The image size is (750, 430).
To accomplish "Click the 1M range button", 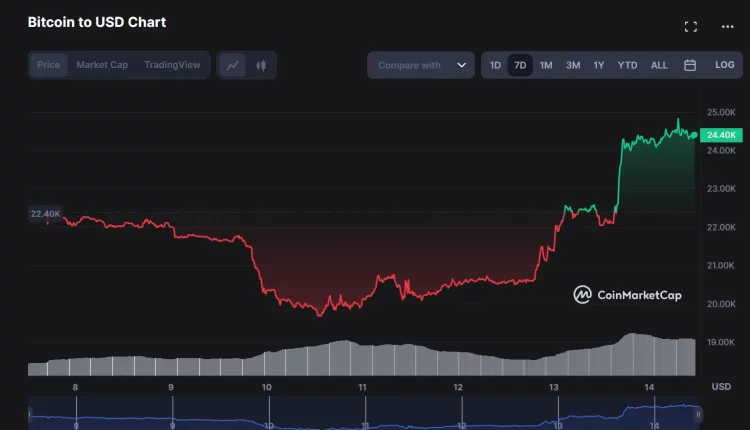I will click(546, 65).
